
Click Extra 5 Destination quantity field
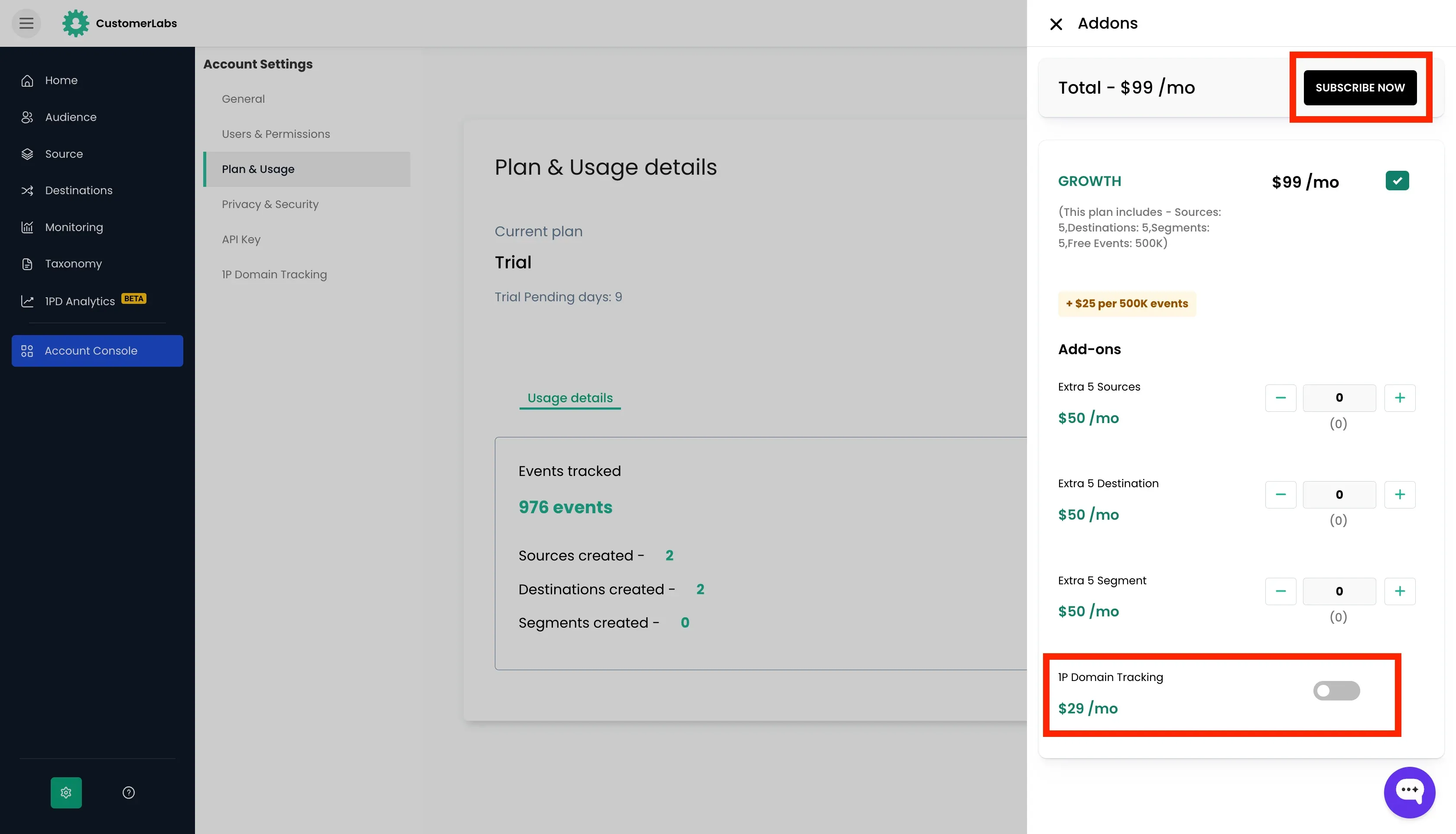click(x=1339, y=495)
